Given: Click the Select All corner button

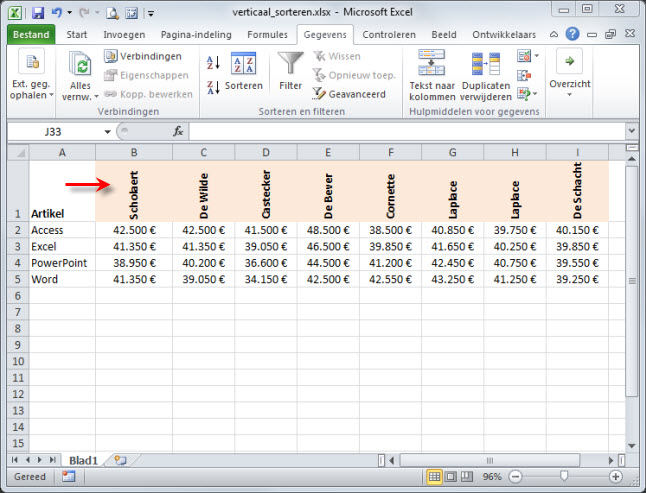Looking at the screenshot, I should point(19,153).
